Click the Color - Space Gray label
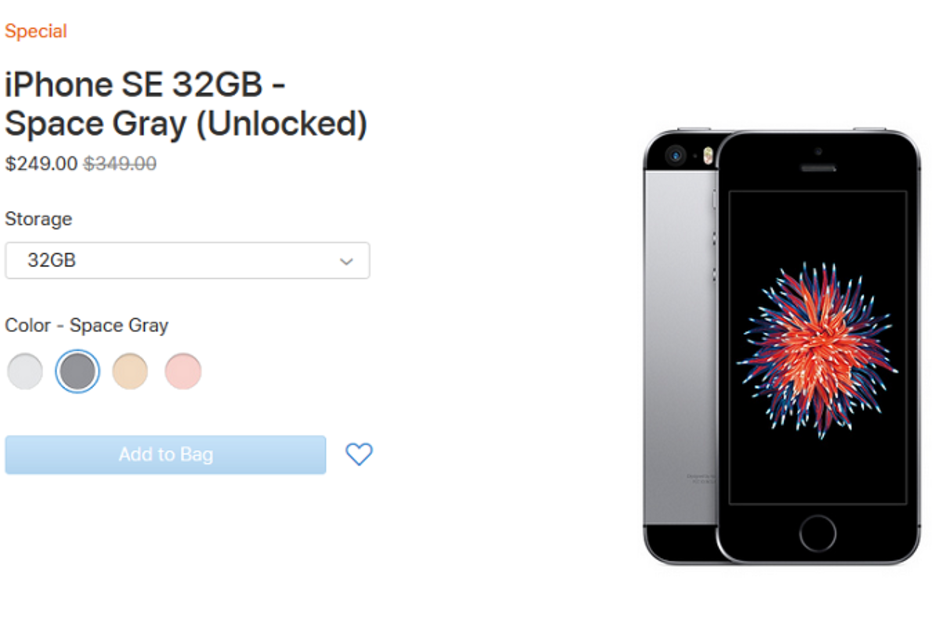Screen dimensions: 940x627 [x=87, y=325]
